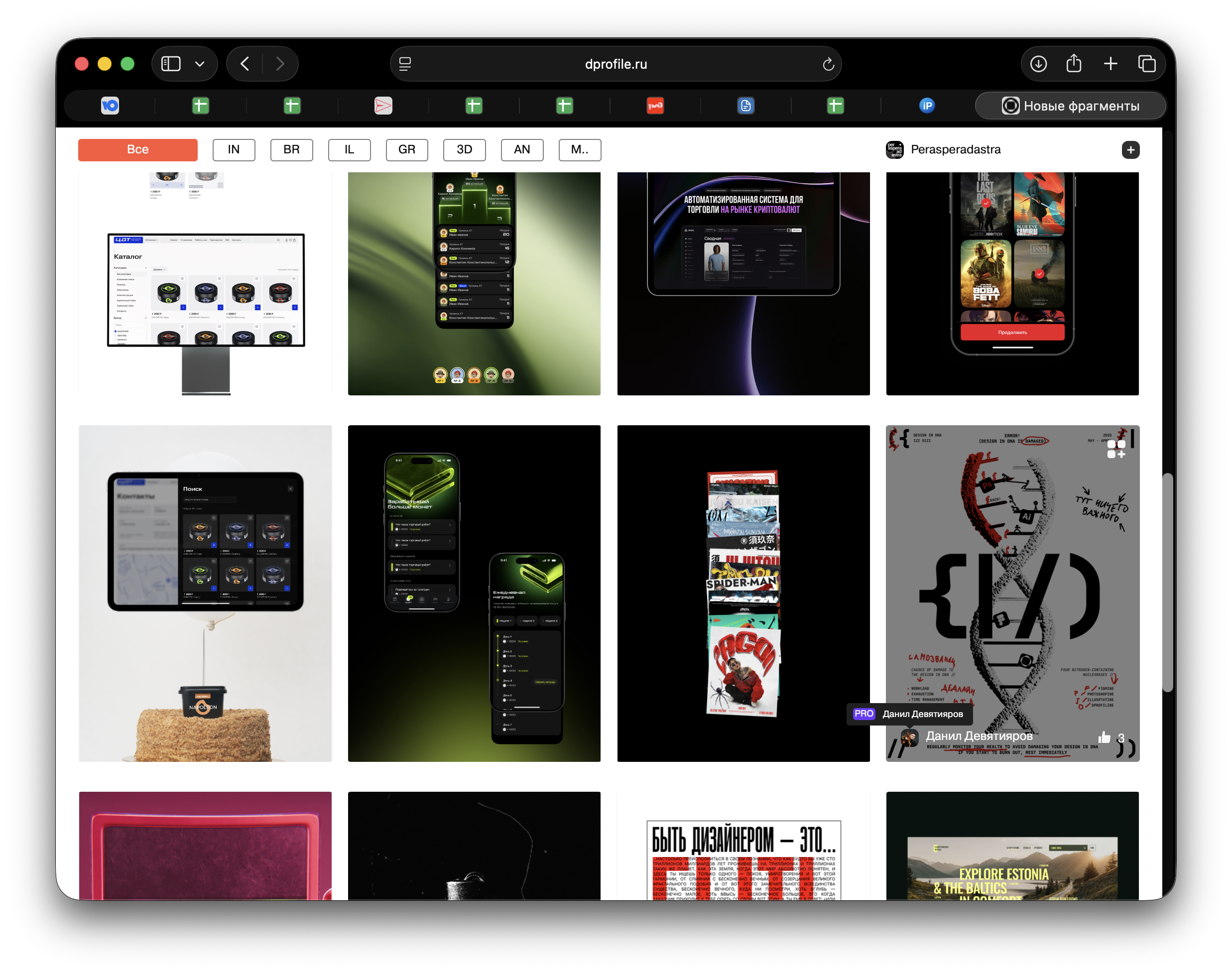The height and width of the screenshot is (974, 1232).
Task: Switch to the pink paper-plane pinned tab
Action: 383,106
